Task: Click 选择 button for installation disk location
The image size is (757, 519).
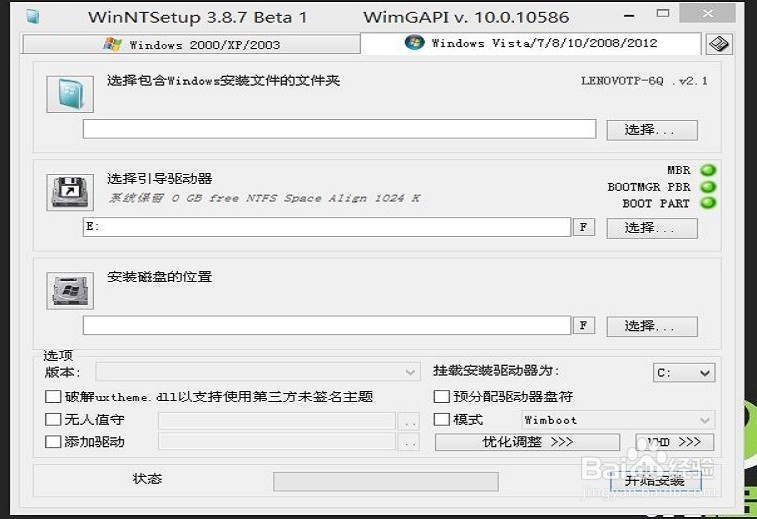Action: 652,326
